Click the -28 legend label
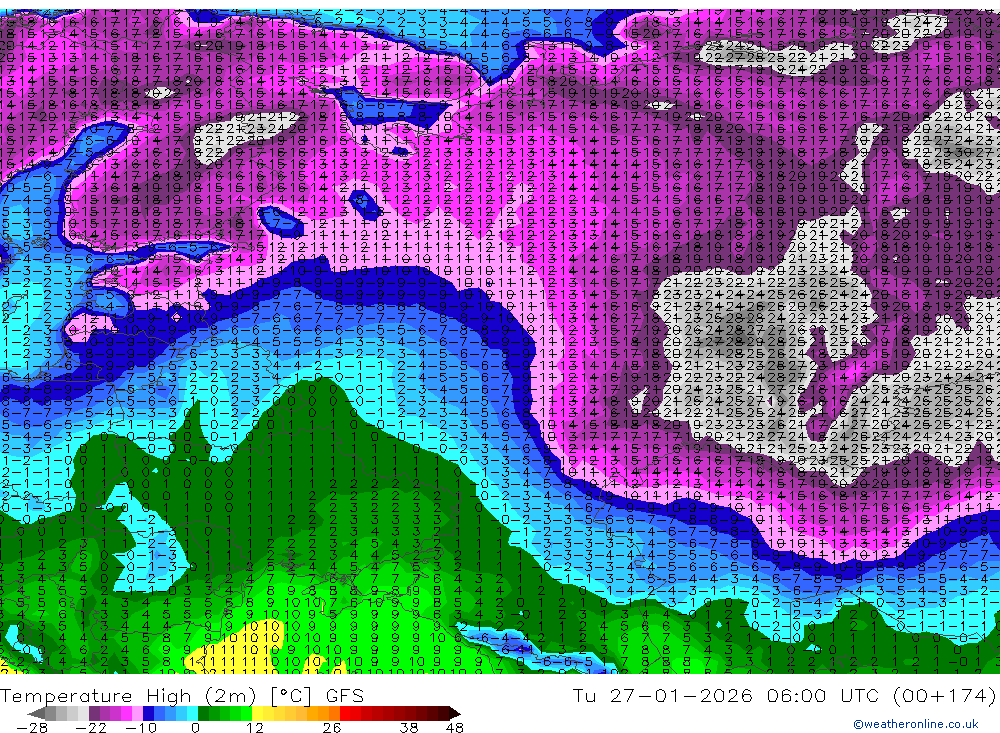 32,728
